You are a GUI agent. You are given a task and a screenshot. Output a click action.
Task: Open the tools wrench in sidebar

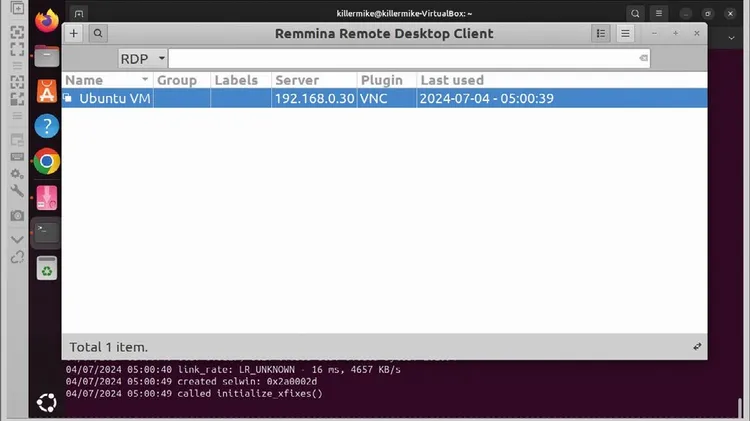(17, 191)
